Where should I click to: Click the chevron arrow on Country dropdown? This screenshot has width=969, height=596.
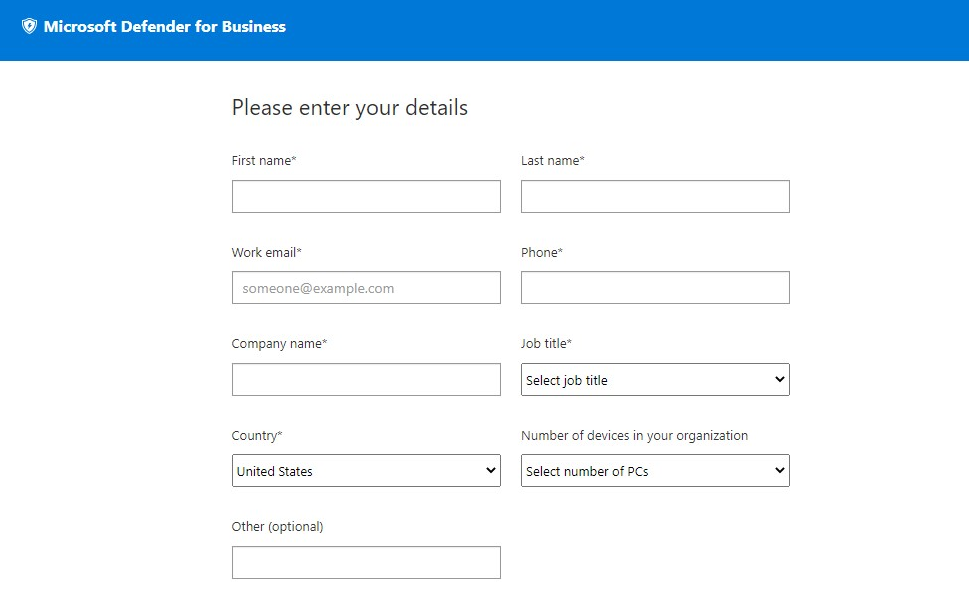pyautogui.click(x=491, y=470)
